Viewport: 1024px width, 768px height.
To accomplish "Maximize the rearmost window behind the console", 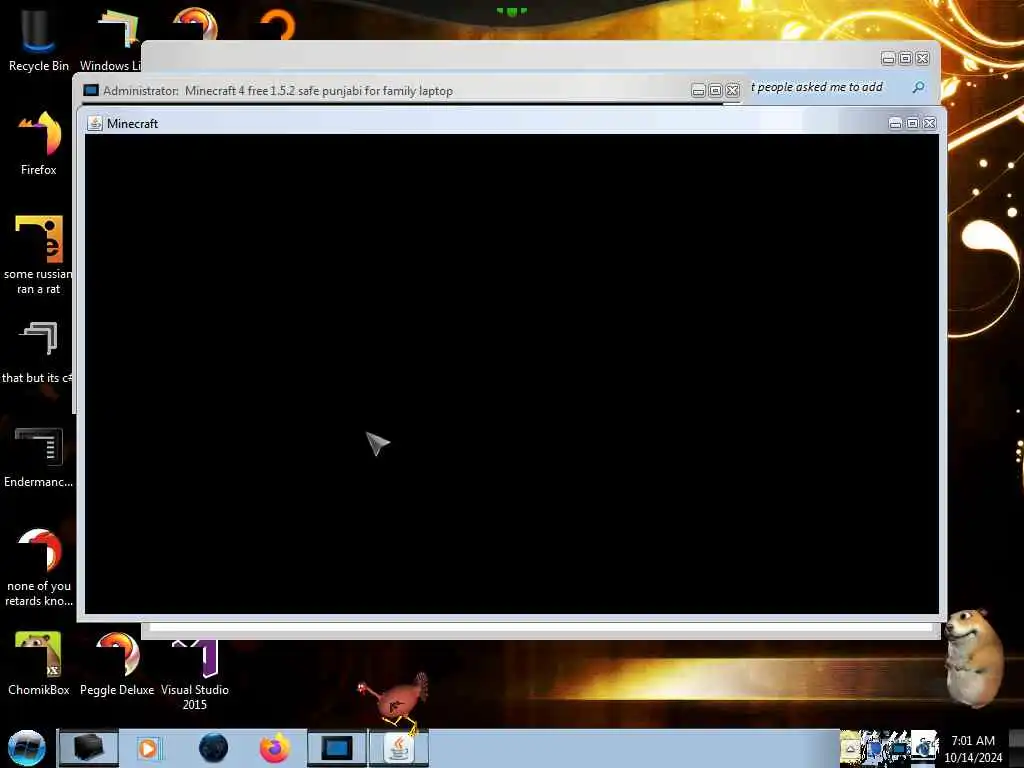I will [905, 59].
